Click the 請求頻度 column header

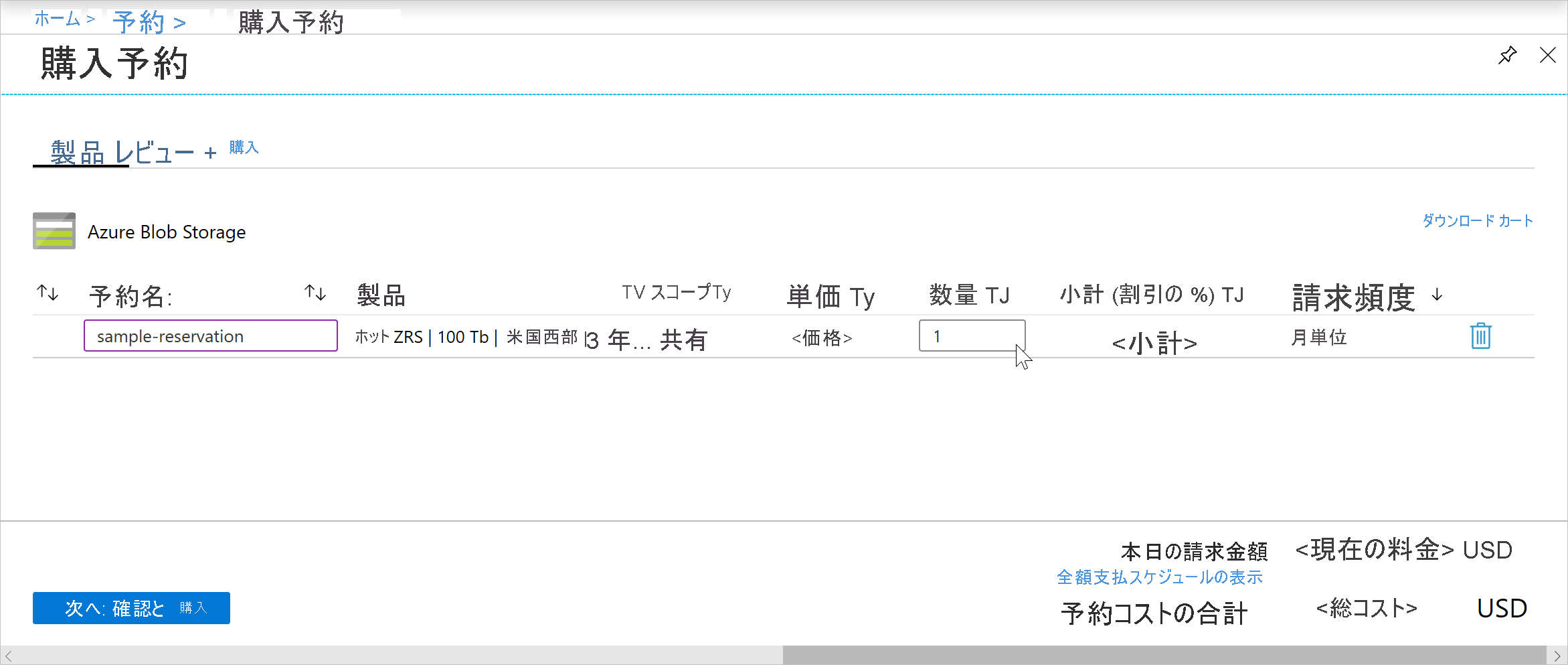point(1353,297)
